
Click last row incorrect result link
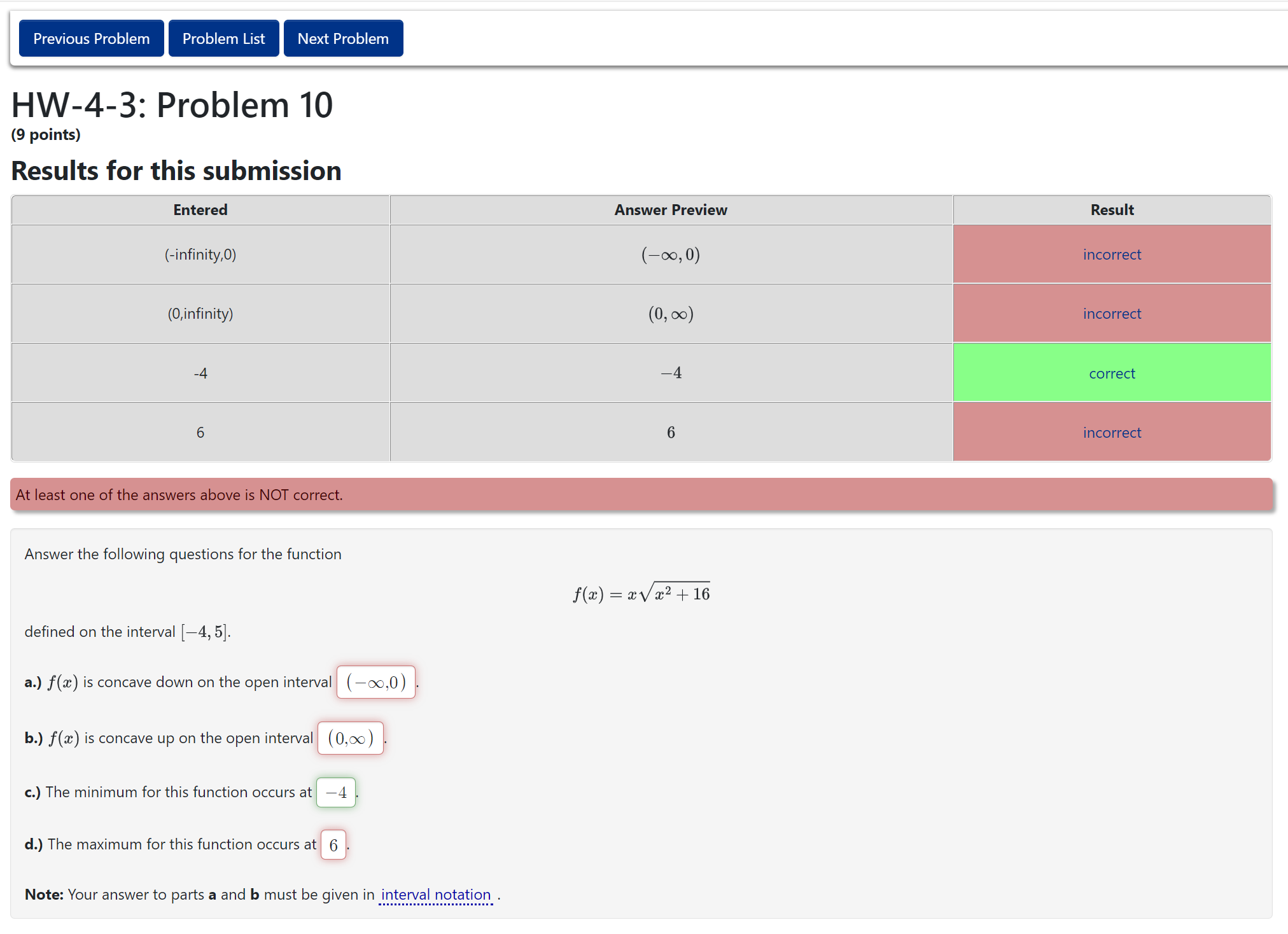point(1111,433)
